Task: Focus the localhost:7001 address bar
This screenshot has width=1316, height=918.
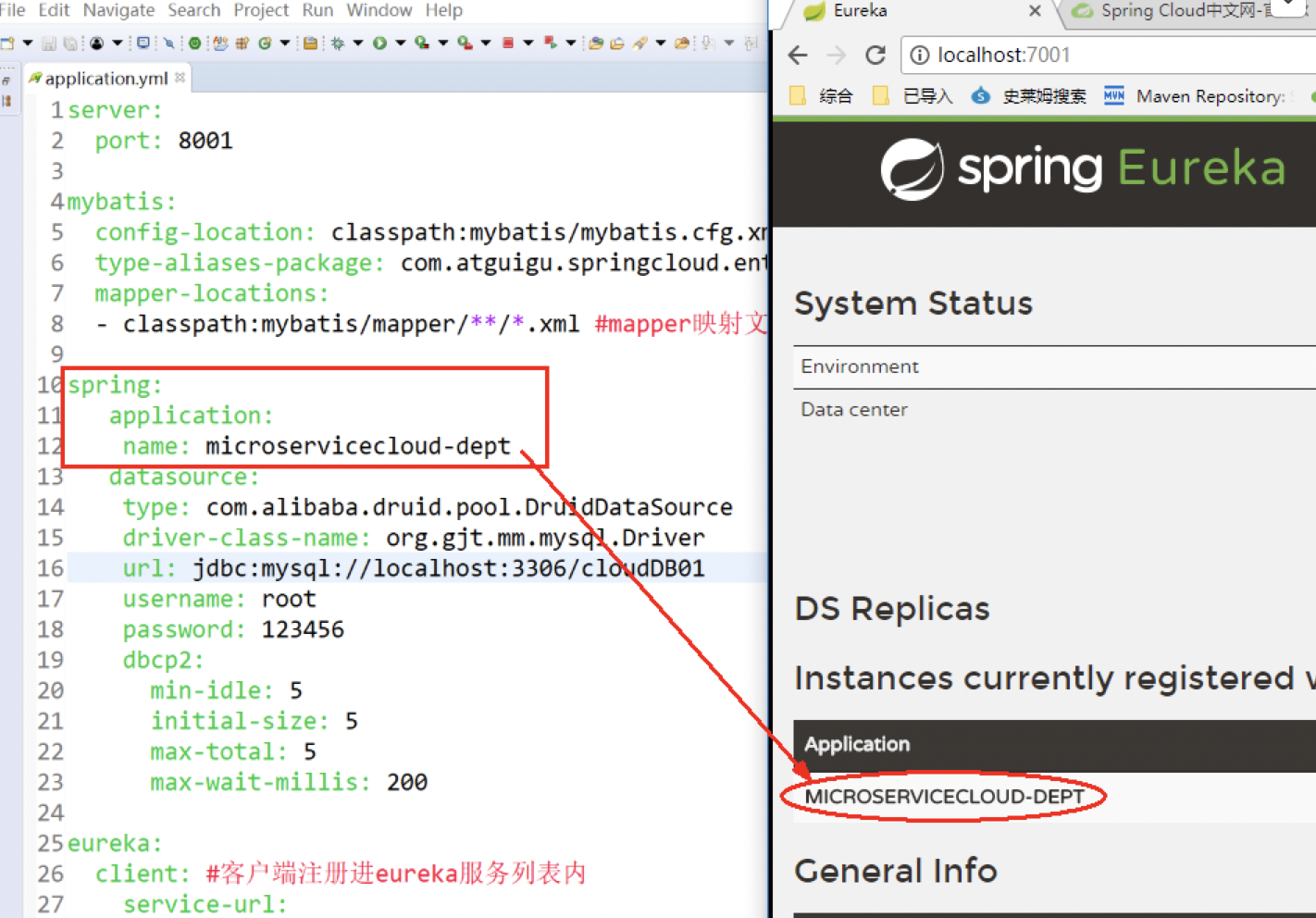Action: [x=1111, y=56]
